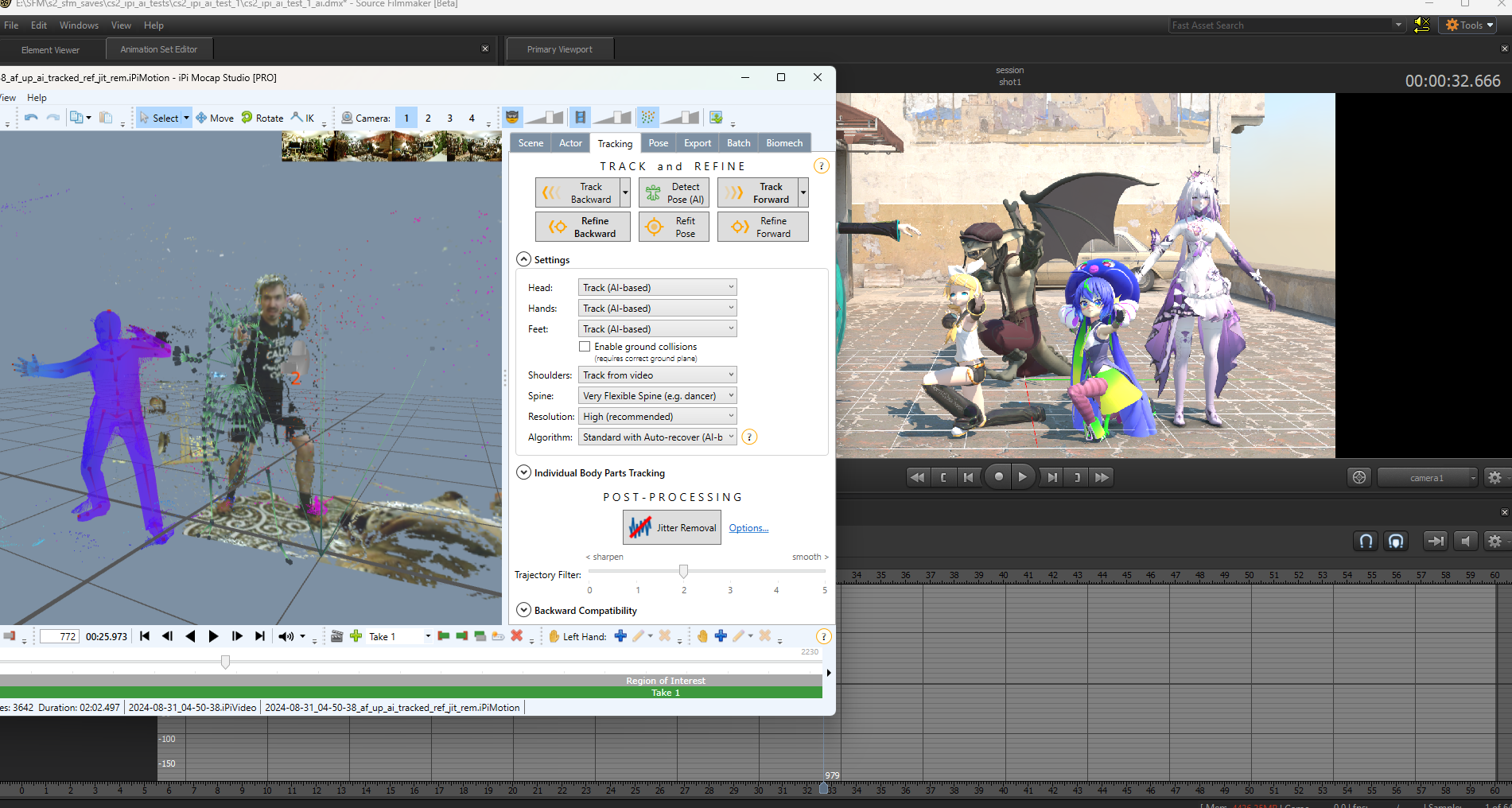Step one frame back in iPi Mocap
This screenshot has height=808, width=1512.
pos(167,636)
